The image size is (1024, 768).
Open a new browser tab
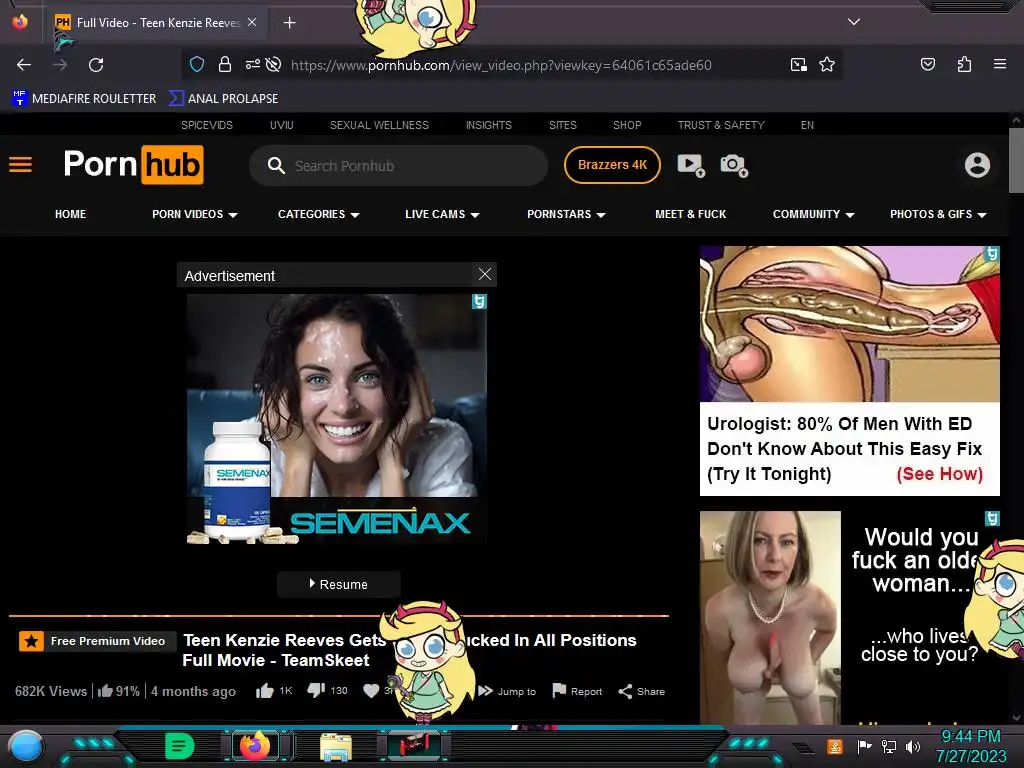[289, 23]
